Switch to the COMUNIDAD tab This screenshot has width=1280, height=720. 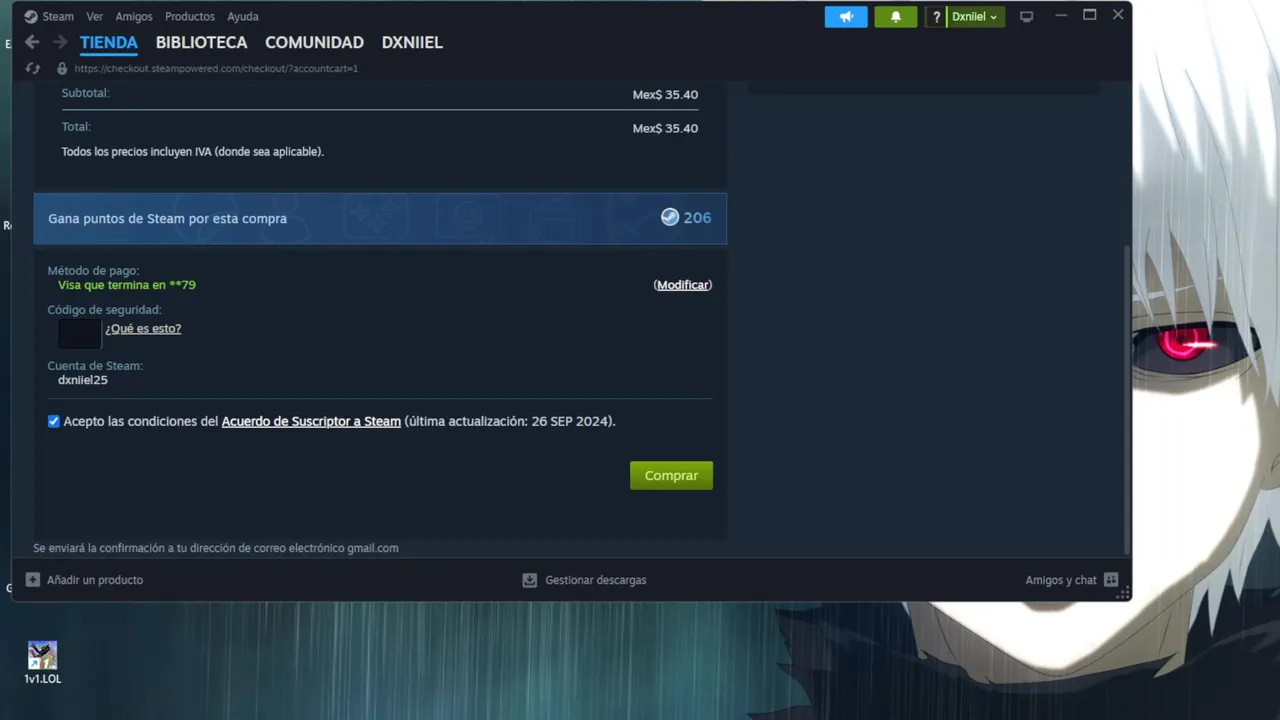(x=314, y=43)
